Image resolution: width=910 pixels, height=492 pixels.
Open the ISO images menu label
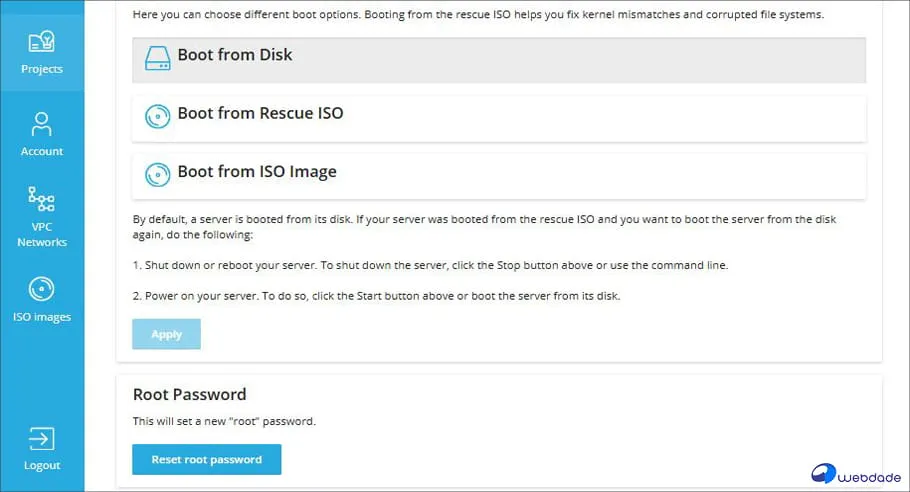pyautogui.click(x=42, y=317)
